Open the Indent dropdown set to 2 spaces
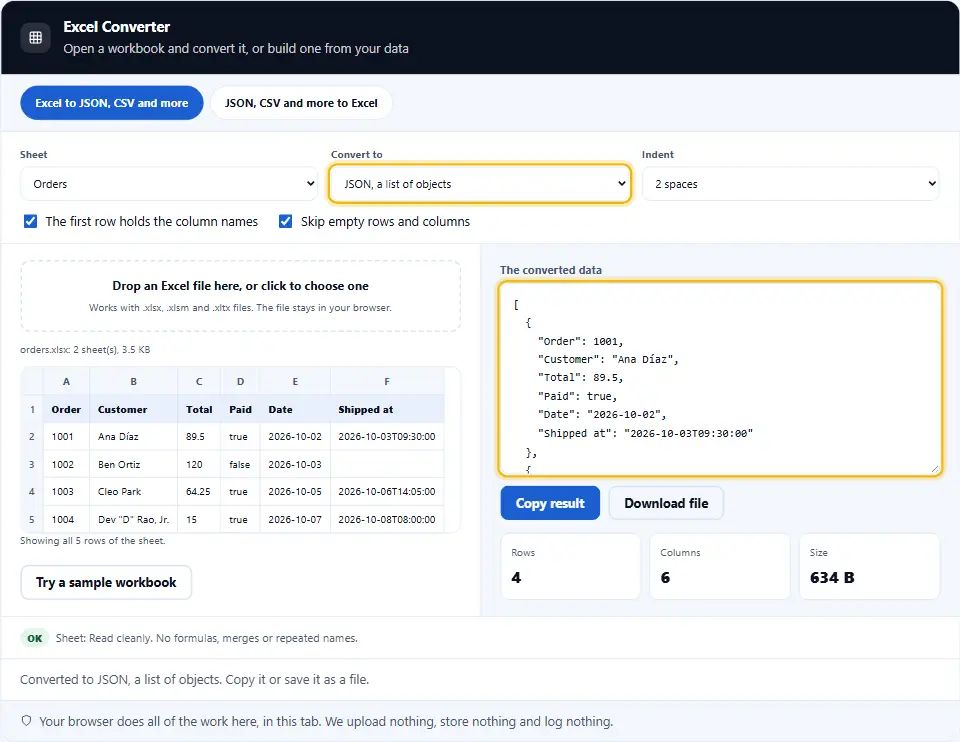 coord(790,184)
